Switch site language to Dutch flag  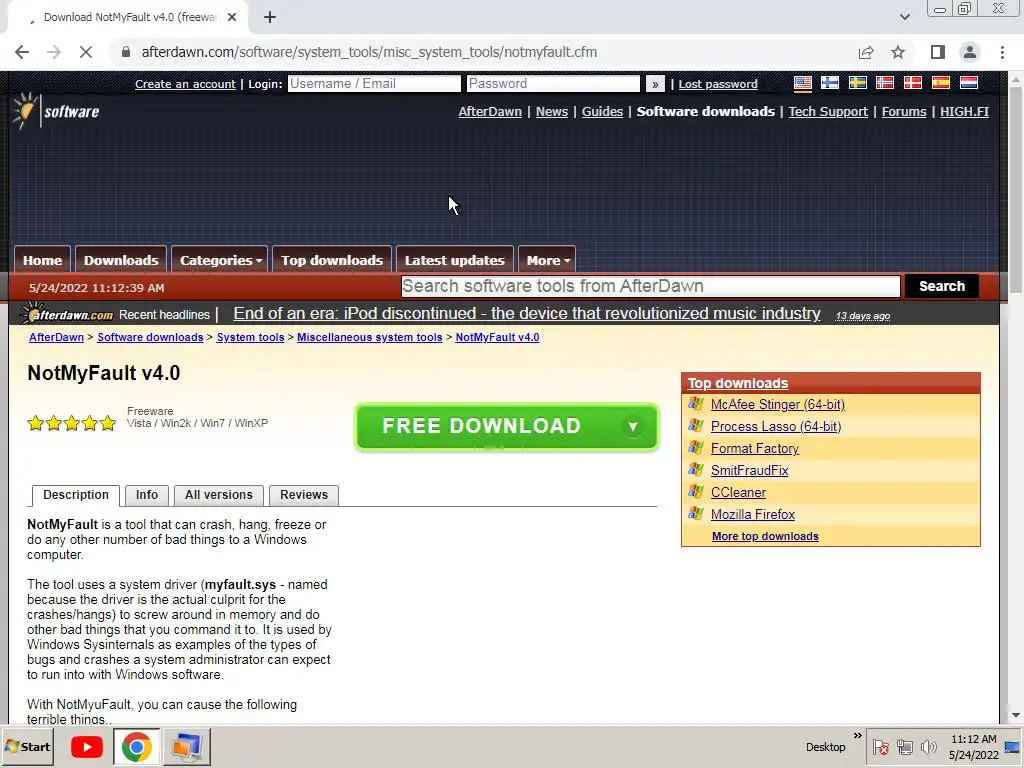968,83
